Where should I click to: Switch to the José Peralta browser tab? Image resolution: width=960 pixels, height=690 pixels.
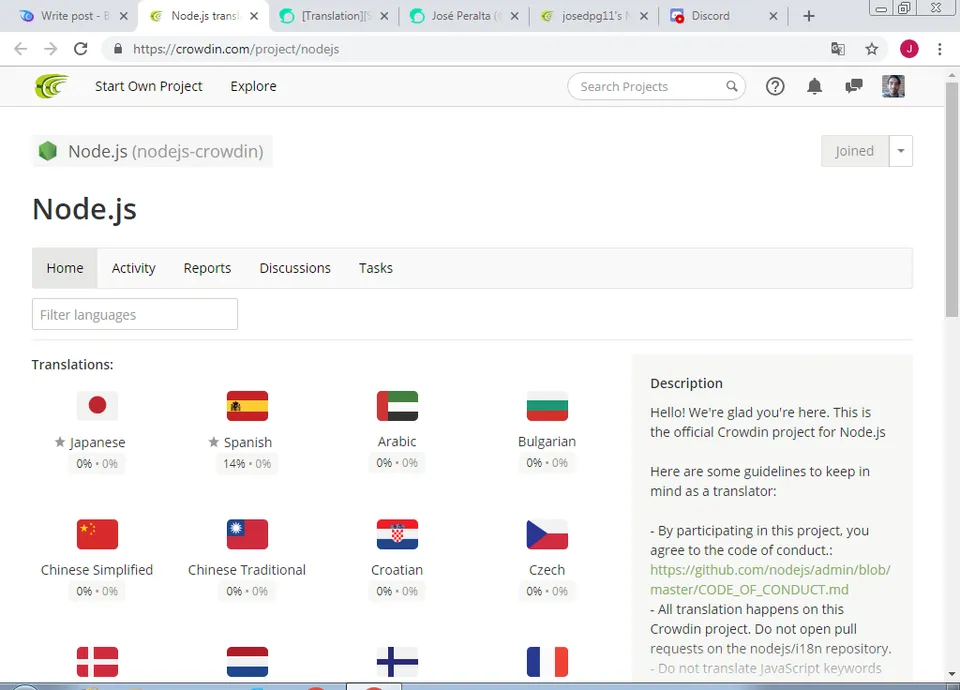coord(465,16)
